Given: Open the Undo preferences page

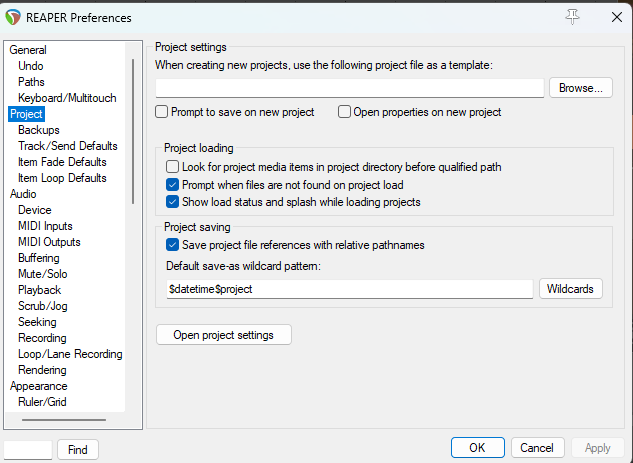Looking at the screenshot, I should 31,66.
